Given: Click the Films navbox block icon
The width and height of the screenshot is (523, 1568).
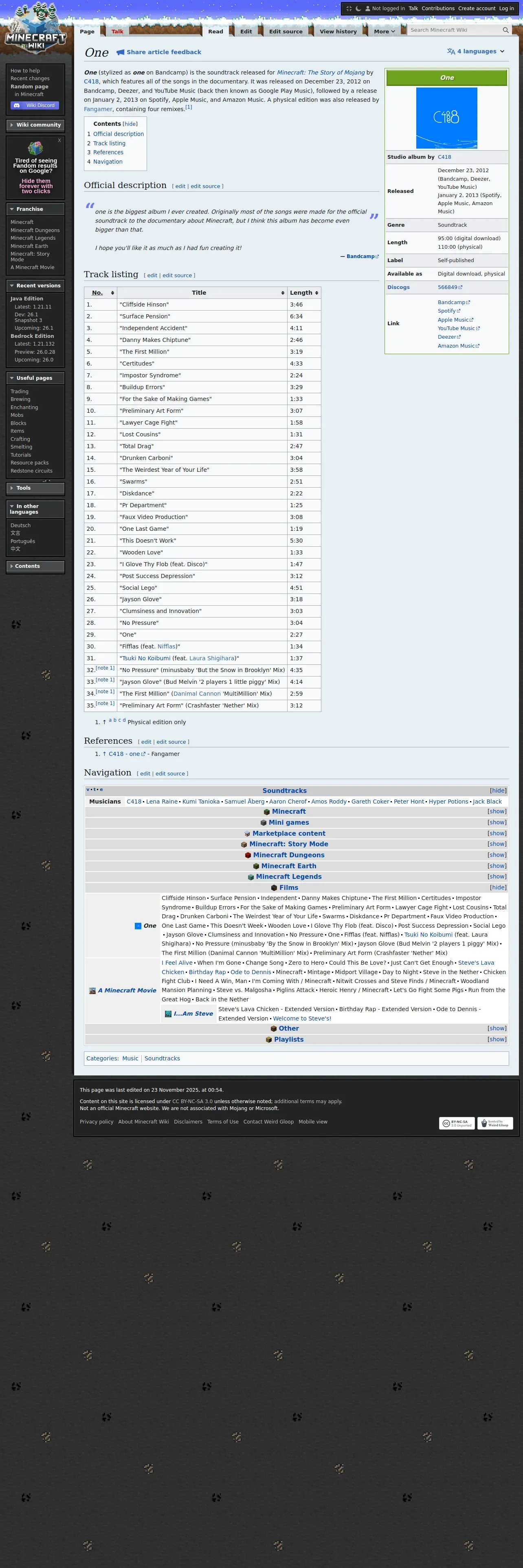Looking at the screenshot, I should pyautogui.click(x=274, y=888).
